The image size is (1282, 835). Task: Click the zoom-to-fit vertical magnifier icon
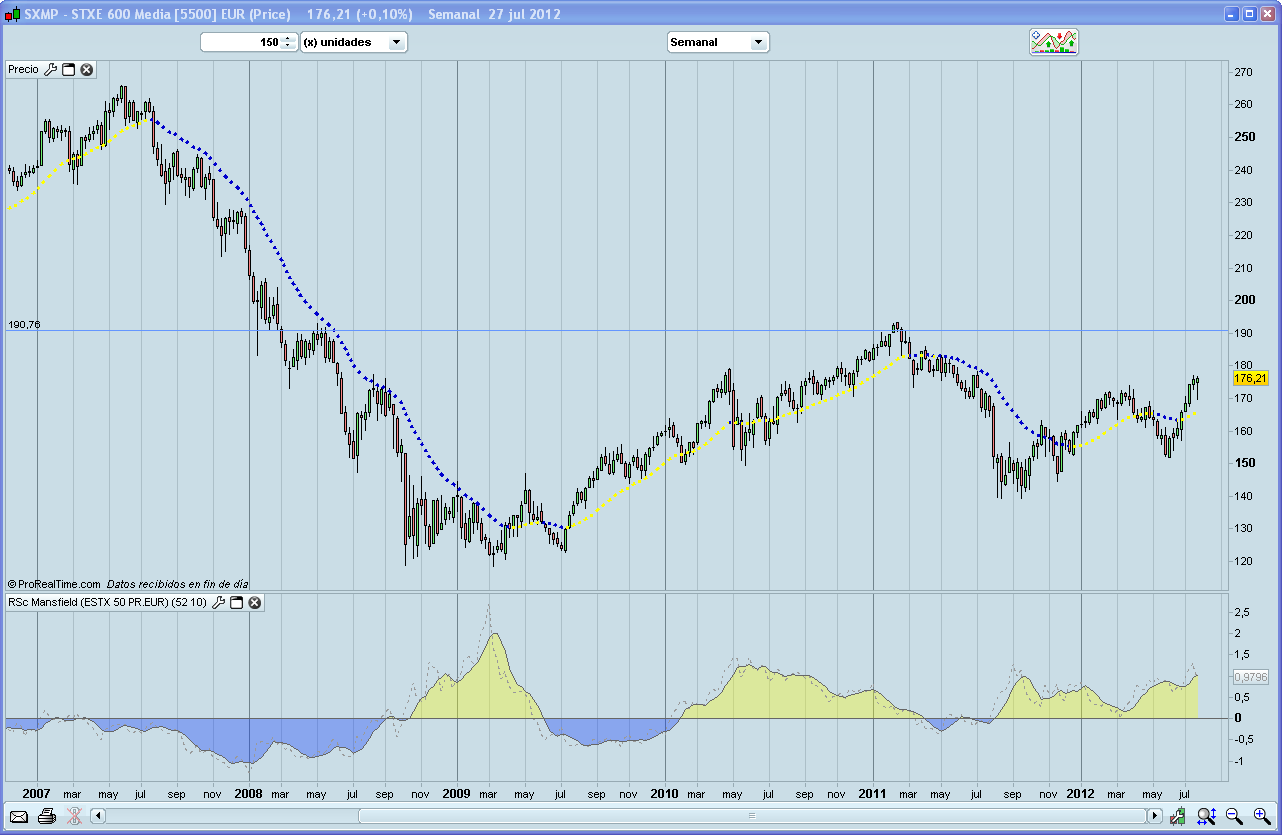(1206, 817)
